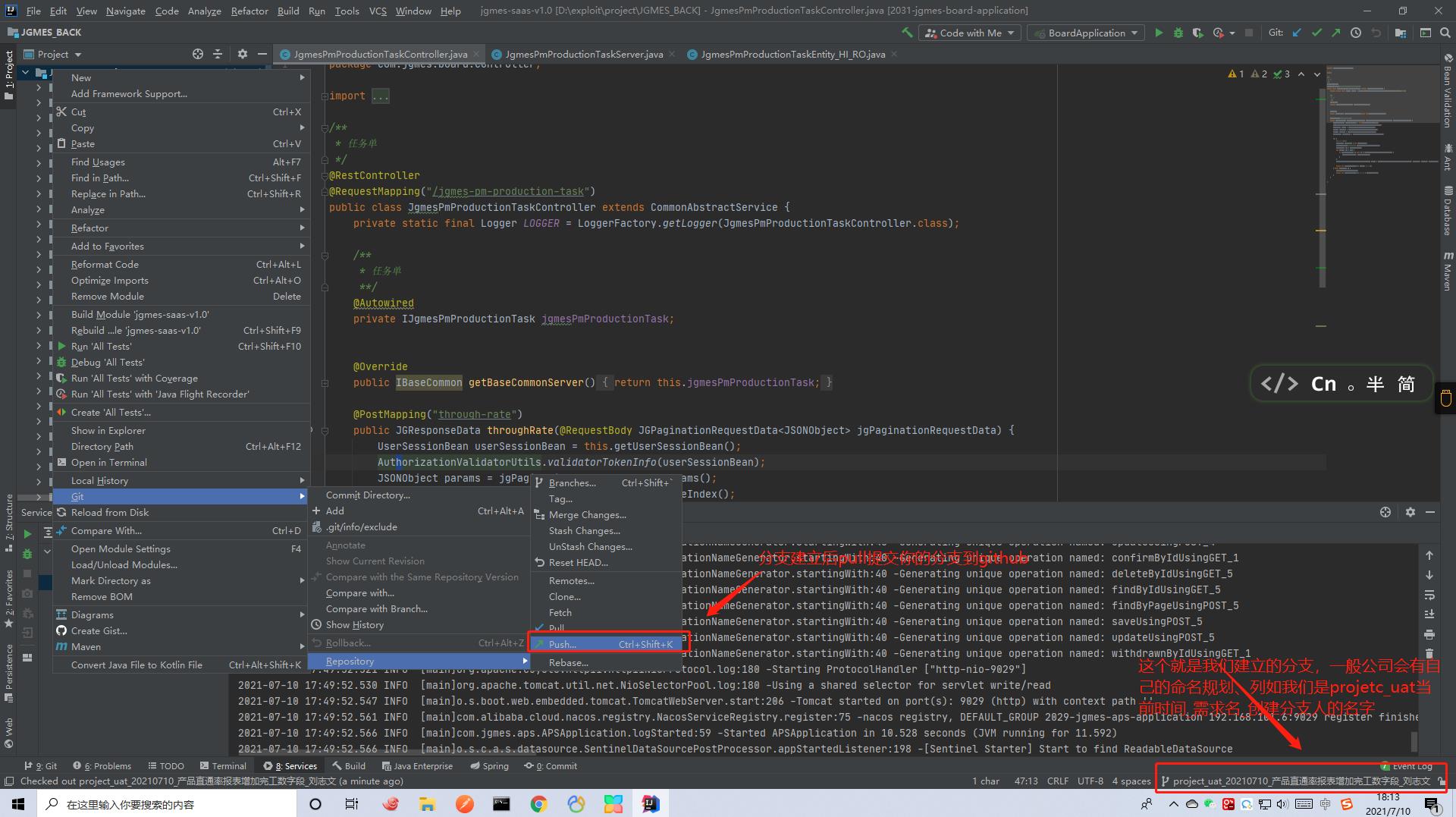Open Event Log from status bar
Viewport: 1456px width, 817px height.
coord(1406,766)
